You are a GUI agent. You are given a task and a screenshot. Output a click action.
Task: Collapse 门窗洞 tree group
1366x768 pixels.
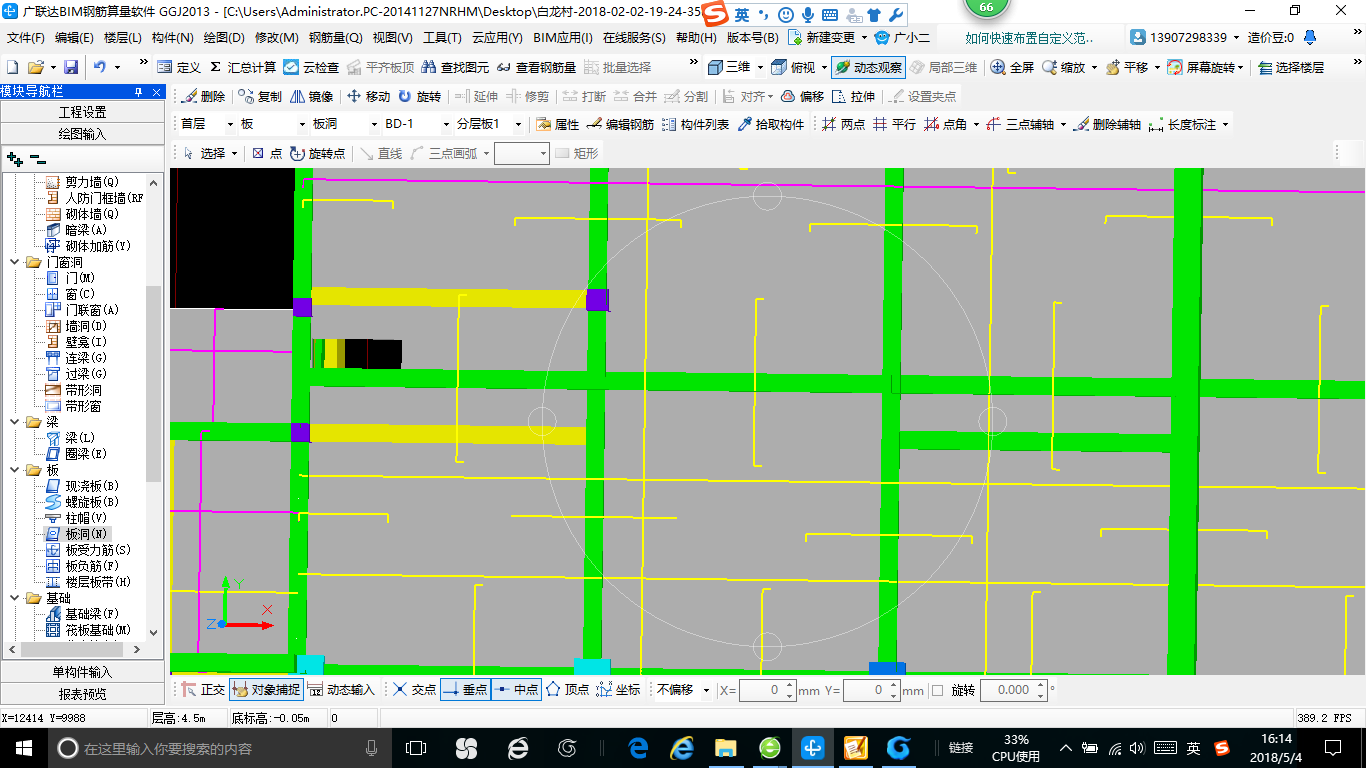point(16,262)
